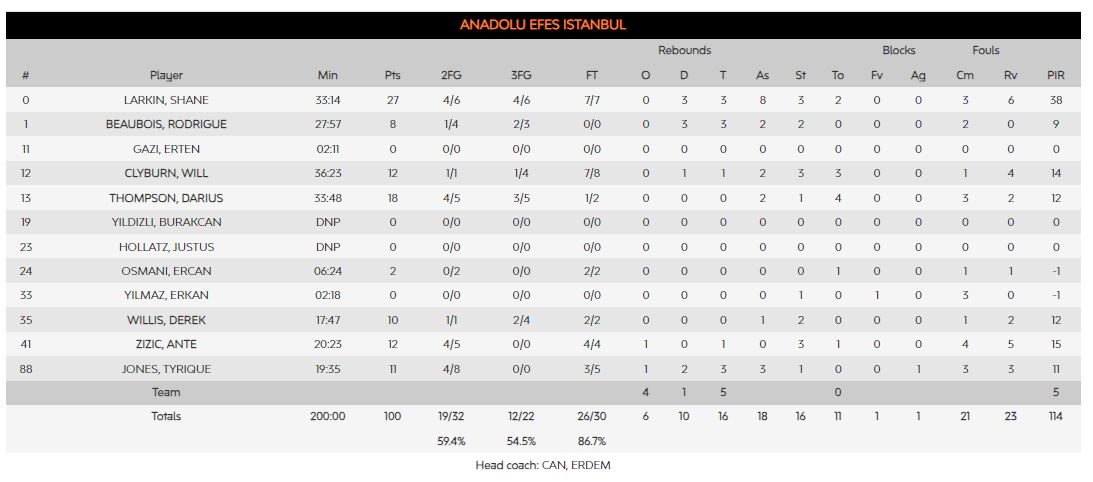This screenshot has width=1093, height=482.
Task: Select the Head coach Can, Erdem text
Action: (x=543, y=465)
